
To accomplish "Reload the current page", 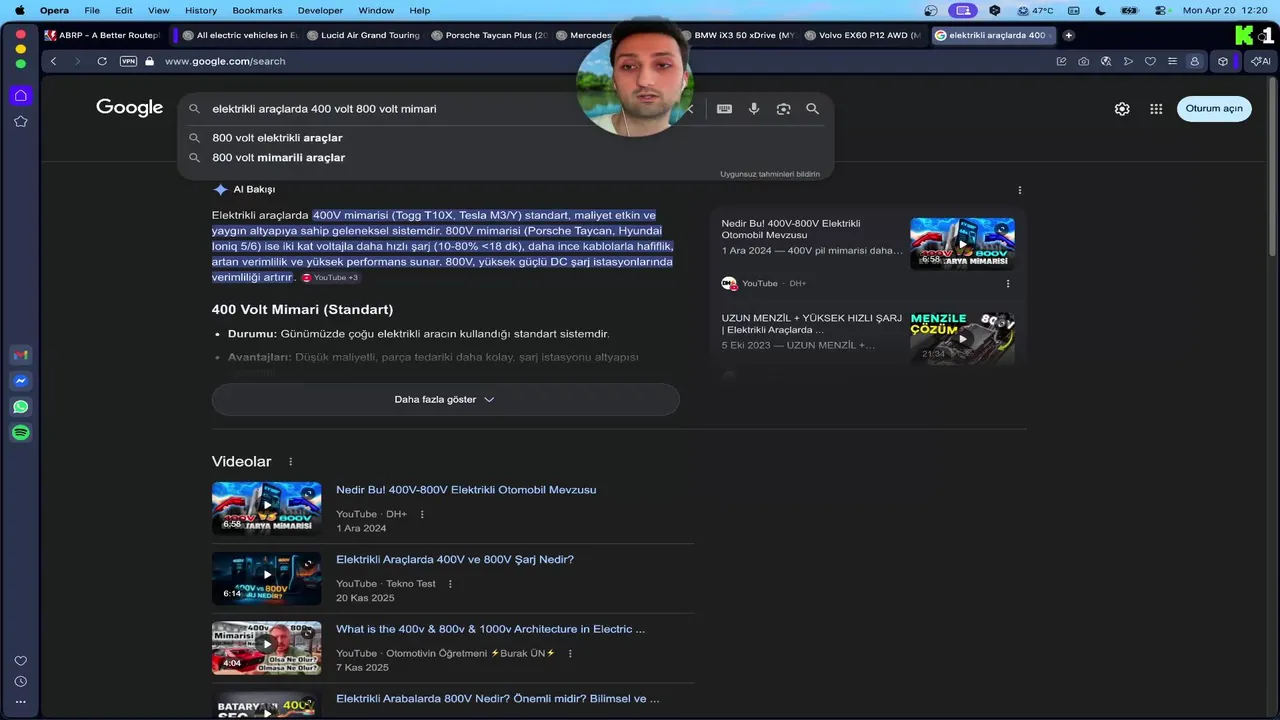I will tap(102, 61).
